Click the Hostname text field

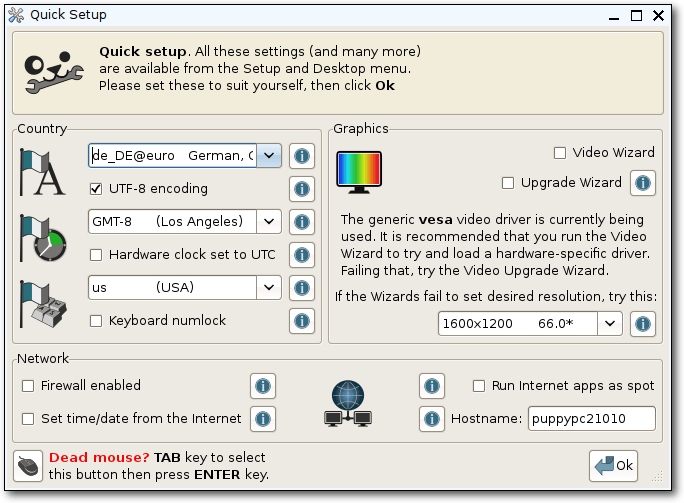pyautogui.click(x=592, y=419)
